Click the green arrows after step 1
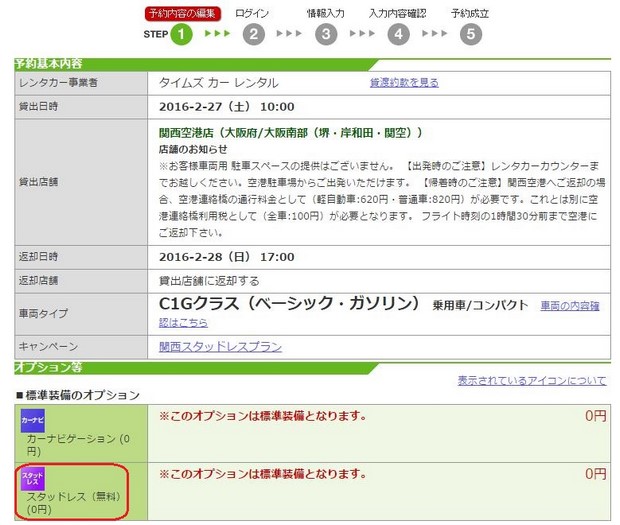 (217, 34)
